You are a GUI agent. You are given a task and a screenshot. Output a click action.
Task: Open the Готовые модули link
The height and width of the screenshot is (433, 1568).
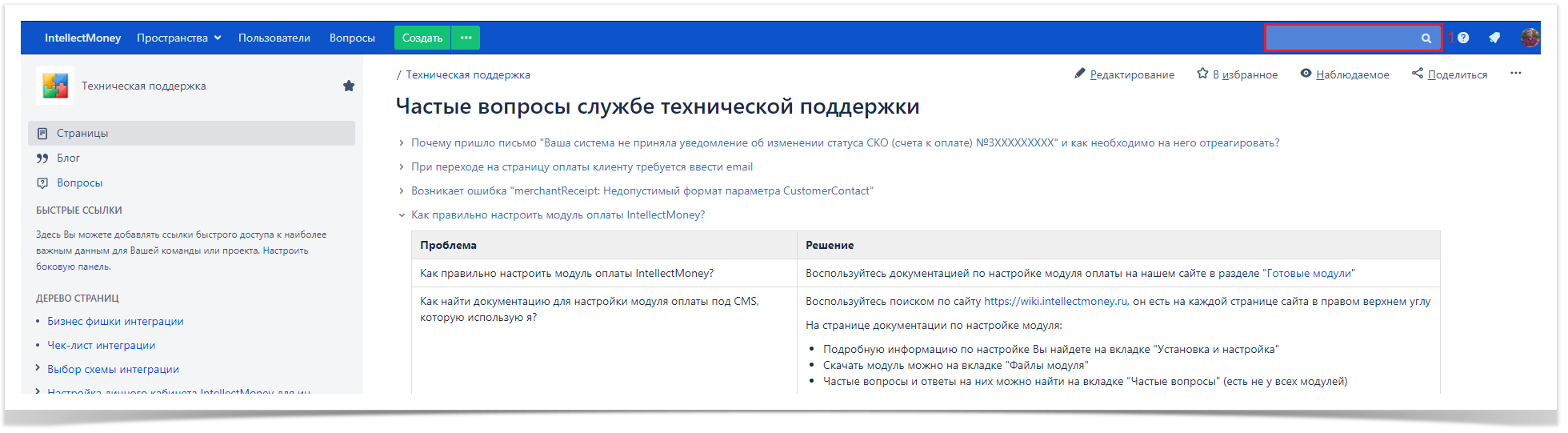1309,274
